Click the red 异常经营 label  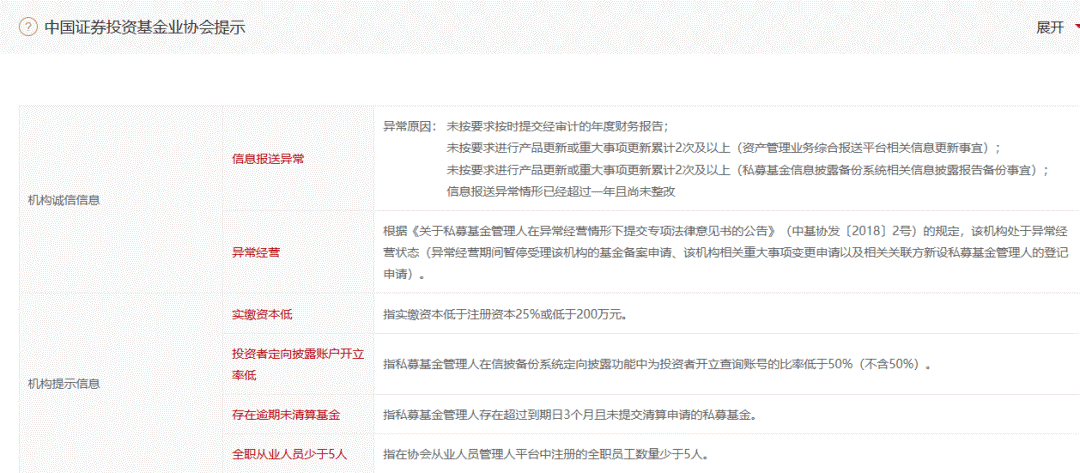point(256,253)
